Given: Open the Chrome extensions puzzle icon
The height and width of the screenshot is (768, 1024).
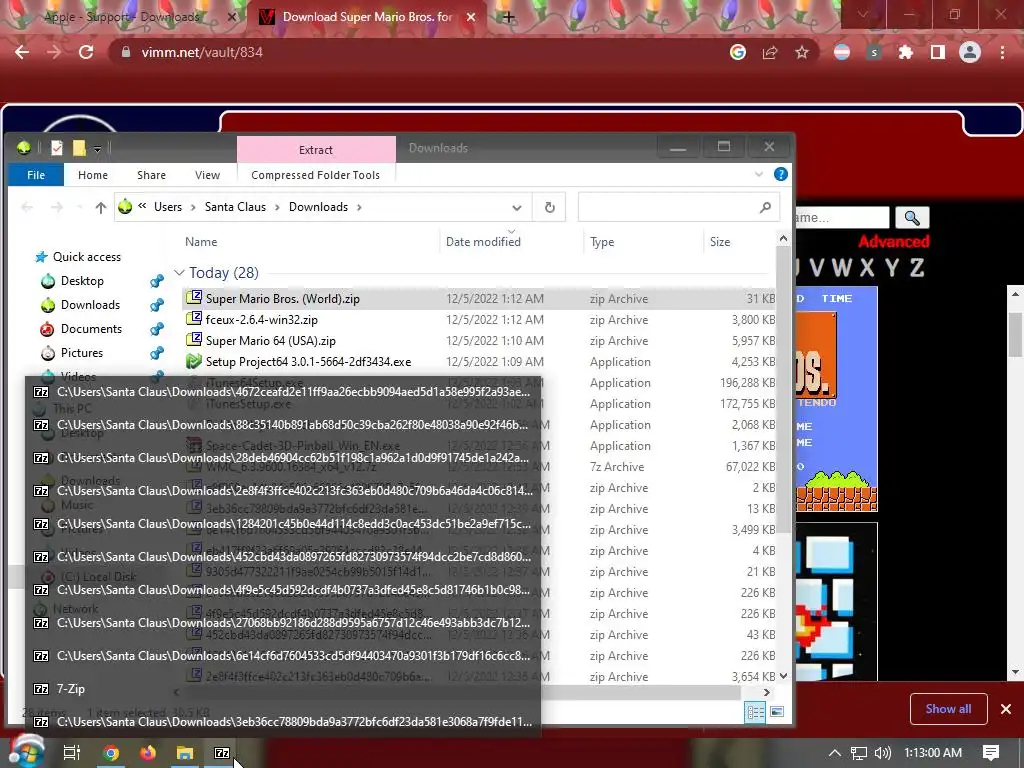Looking at the screenshot, I should (x=906, y=52).
